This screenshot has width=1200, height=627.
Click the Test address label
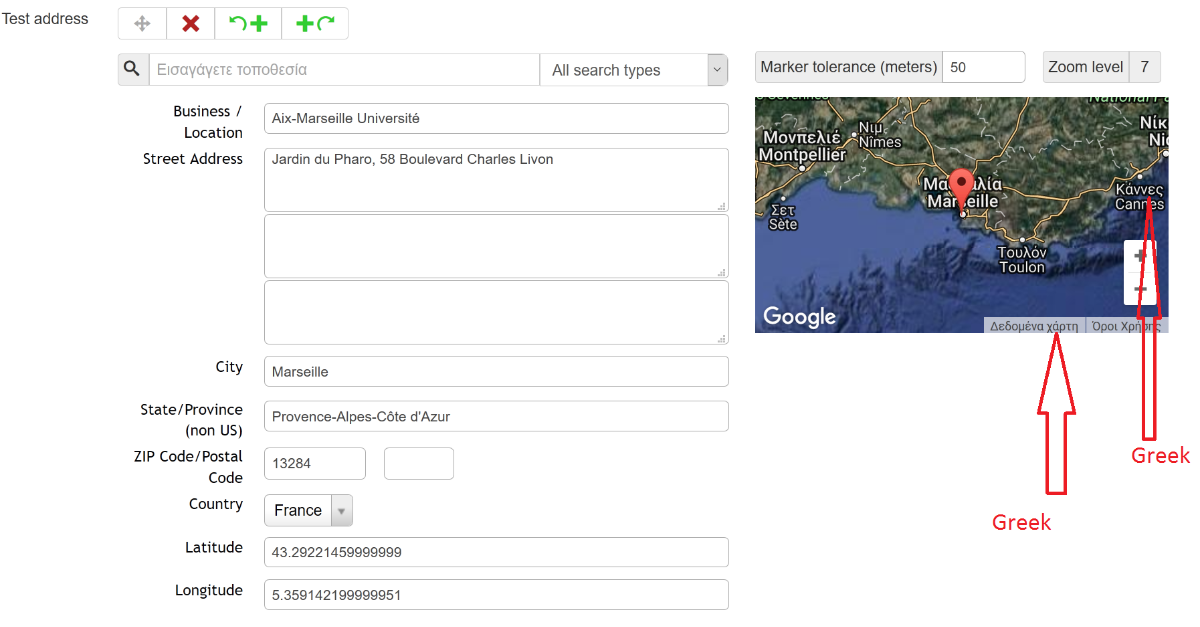pos(44,18)
